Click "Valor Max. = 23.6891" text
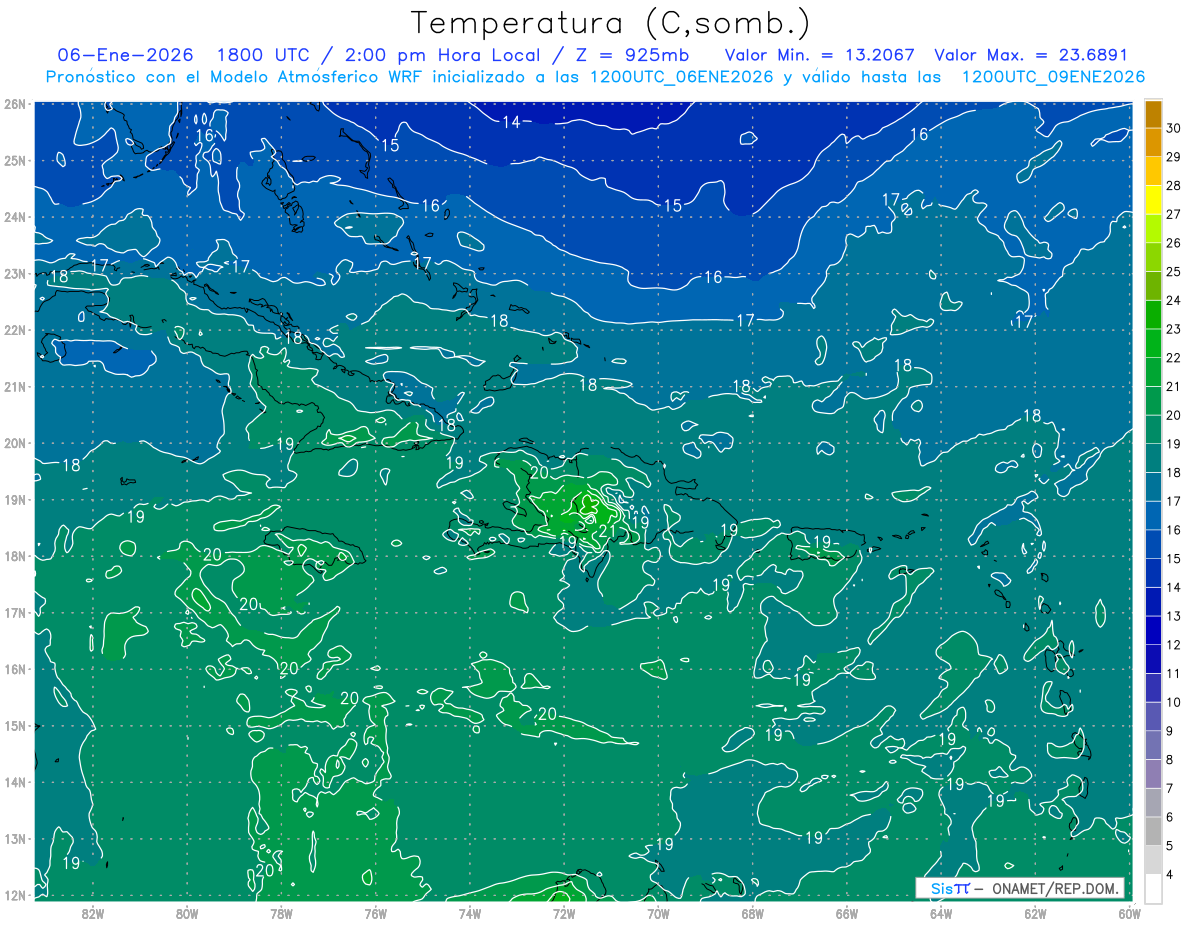 click(x=1030, y=55)
